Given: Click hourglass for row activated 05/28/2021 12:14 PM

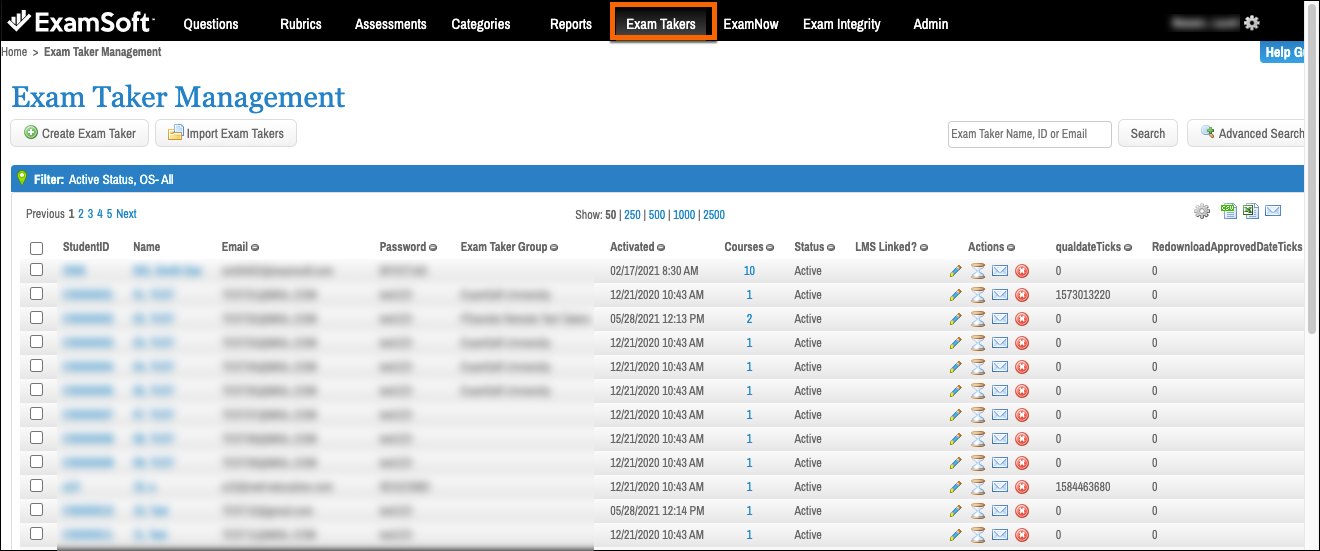Looking at the screenshot, I should coord(978,511).
